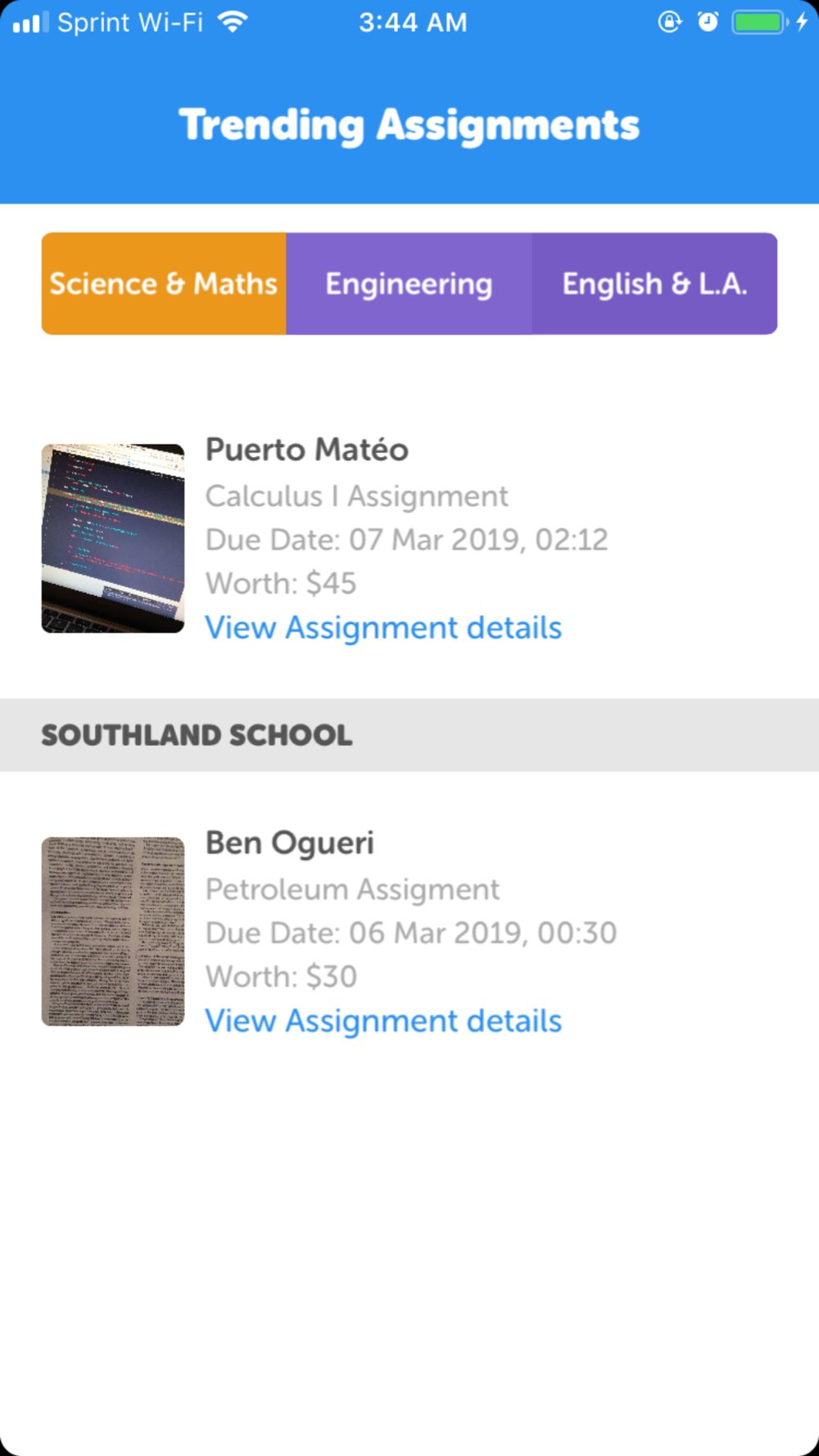
Task: Open Puerto Matéo's code screenshot thumbnail
Action: coord(113,538)
